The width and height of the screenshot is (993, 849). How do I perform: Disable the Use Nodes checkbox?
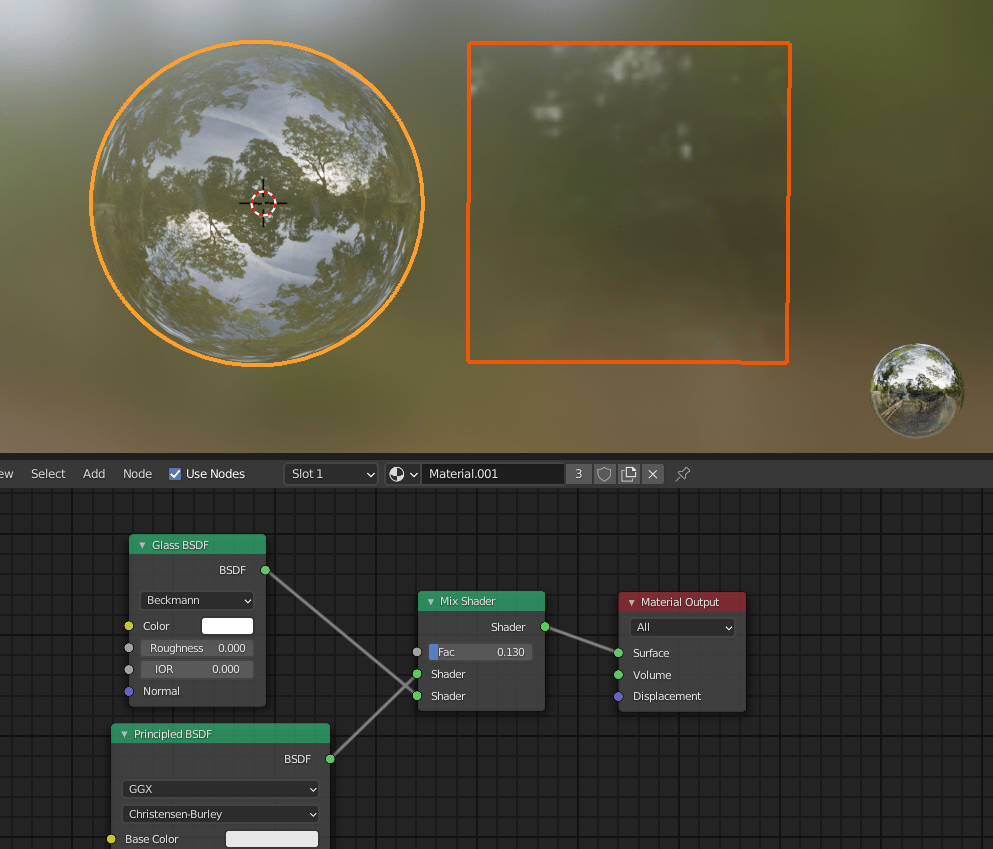(x=175, y=474)
